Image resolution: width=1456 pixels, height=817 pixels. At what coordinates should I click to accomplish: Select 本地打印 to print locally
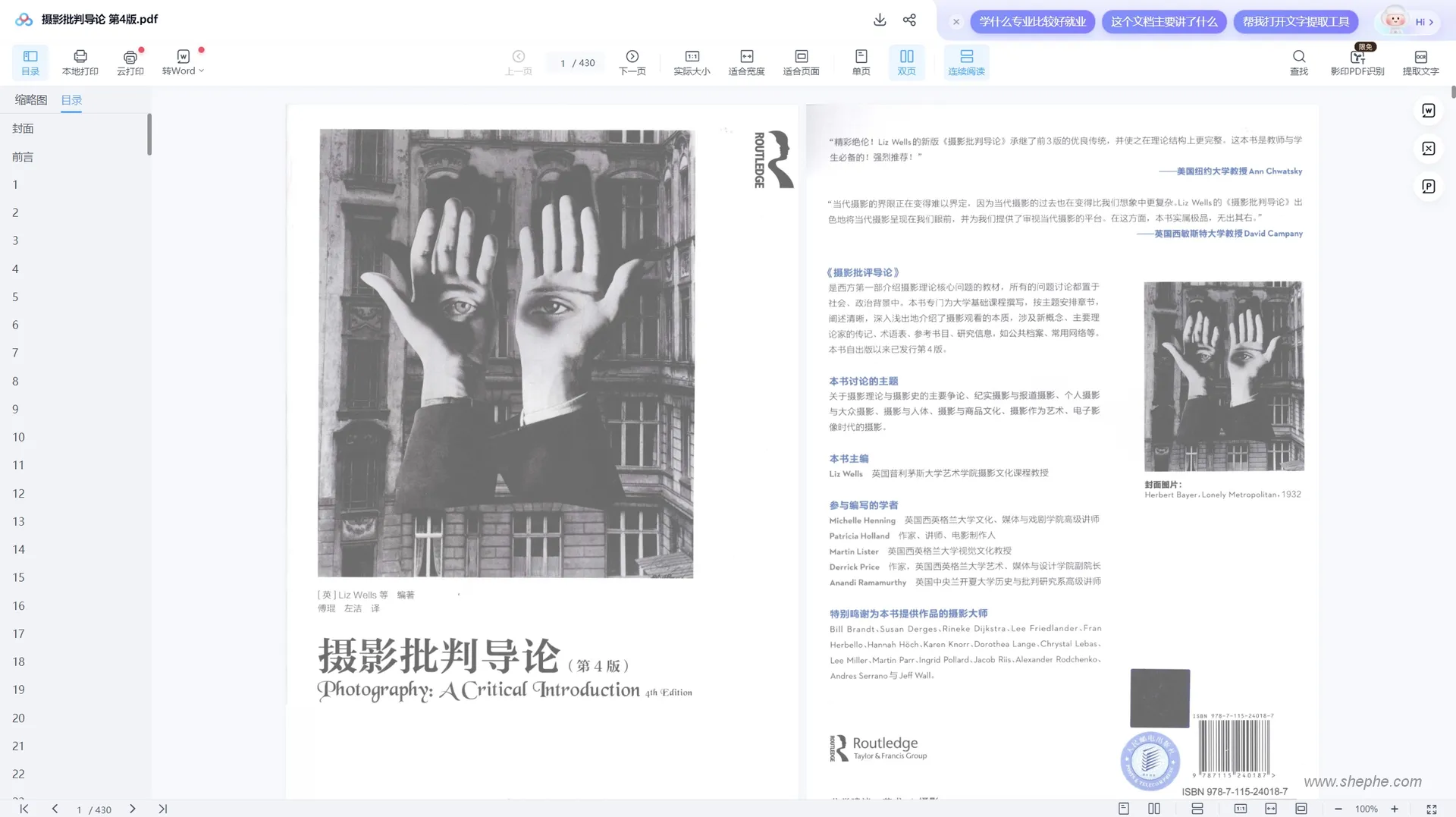pyautogui.click(x=80, y=62)
